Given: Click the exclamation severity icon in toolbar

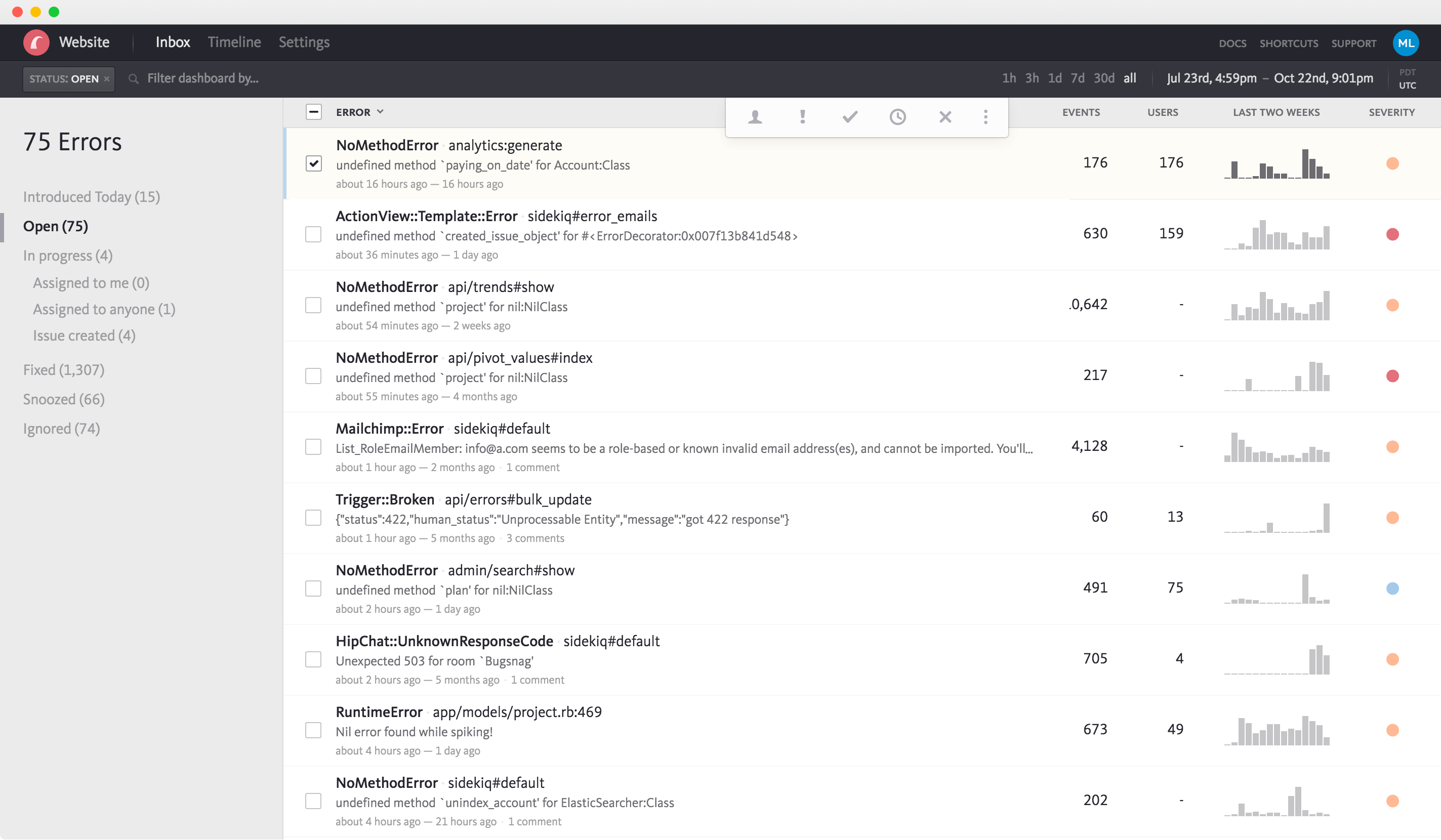Looking at the screenshot, I should pyautogui.click(x=802, y=117).
